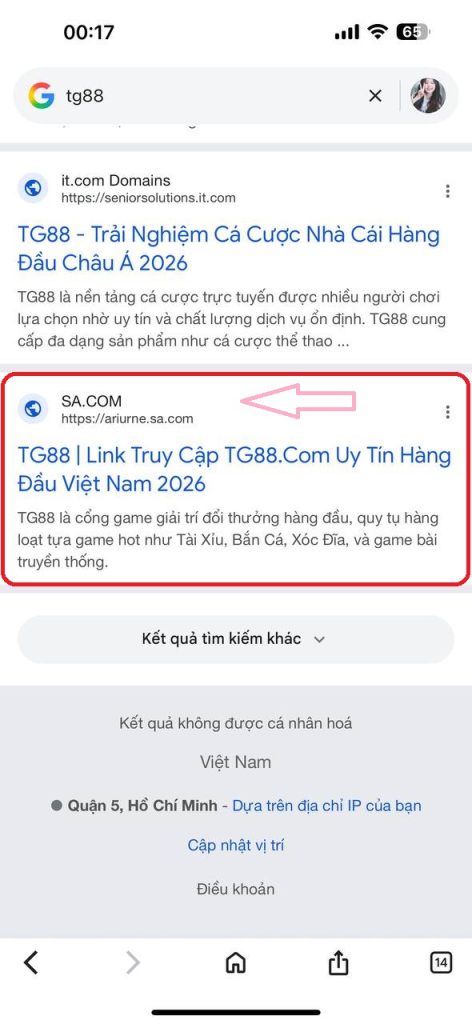Screen dimensions: 472x1024
Task: Open the profile avatar picture
Action: (x=428, y=96)
